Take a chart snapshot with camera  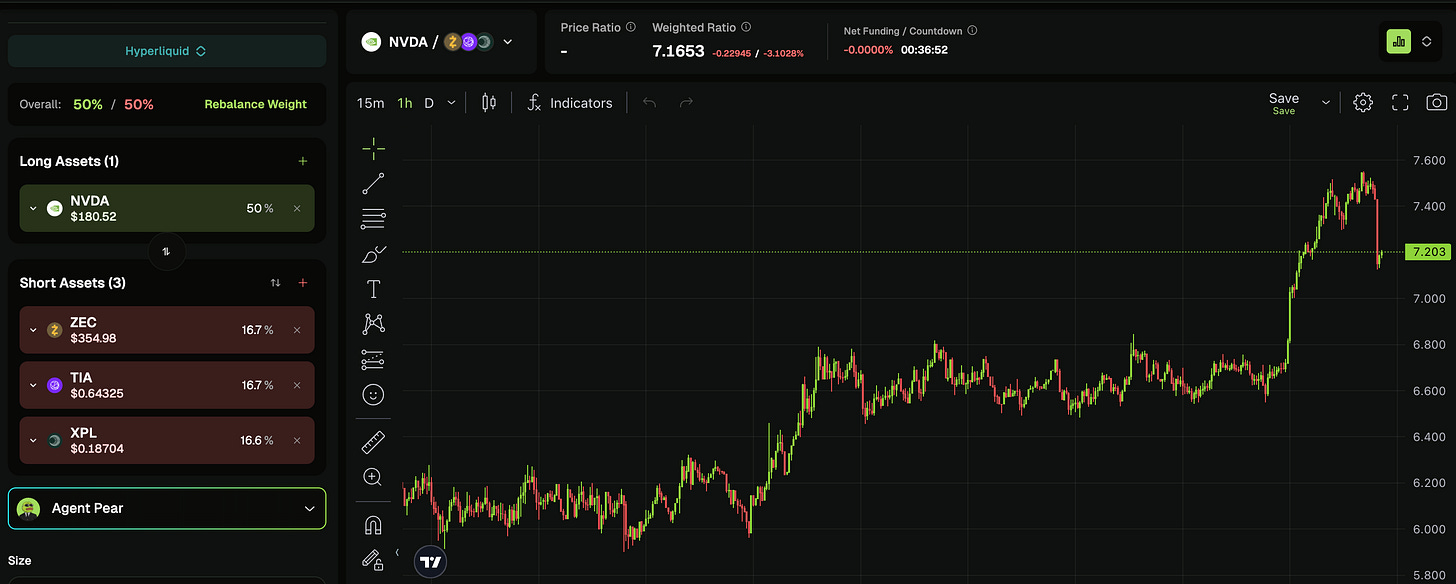1437,102
